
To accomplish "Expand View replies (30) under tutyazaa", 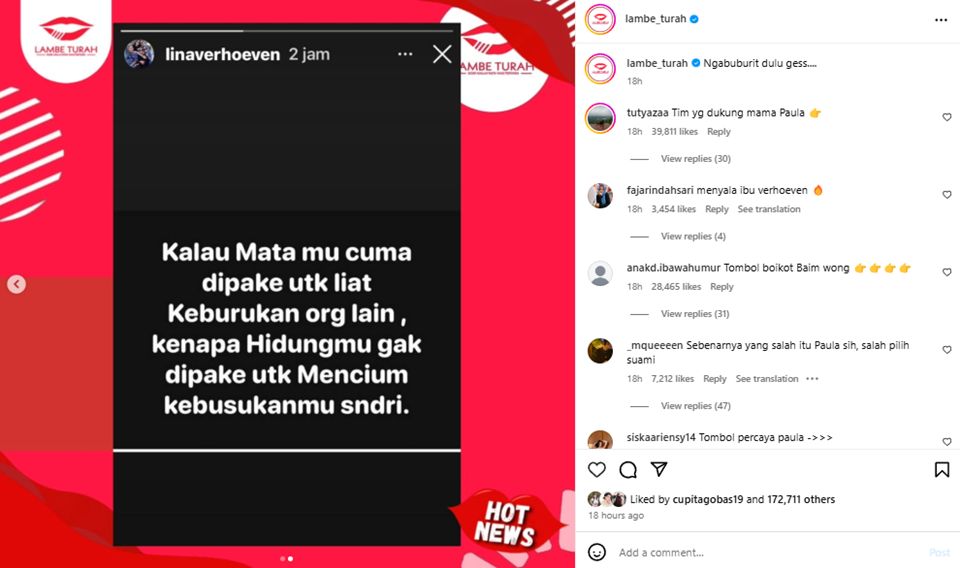I will coord(696,159).
